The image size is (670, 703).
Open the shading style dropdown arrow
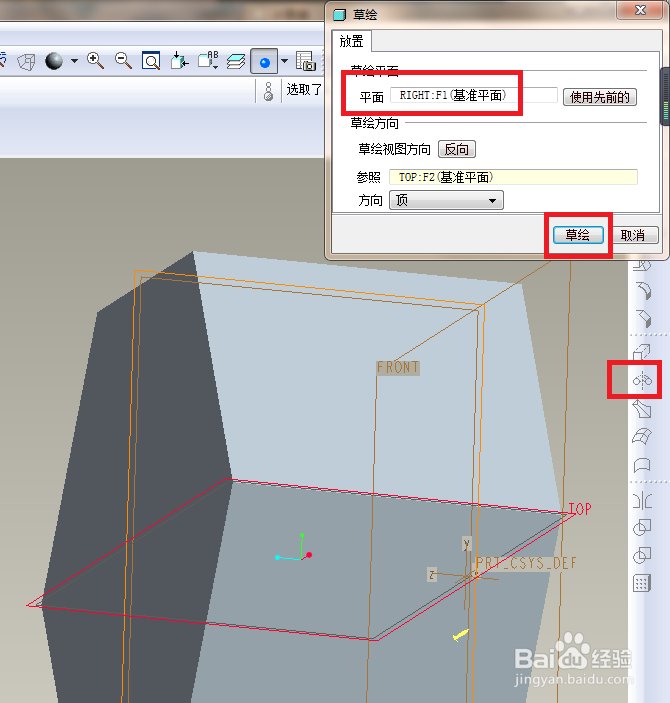[74, 61]
